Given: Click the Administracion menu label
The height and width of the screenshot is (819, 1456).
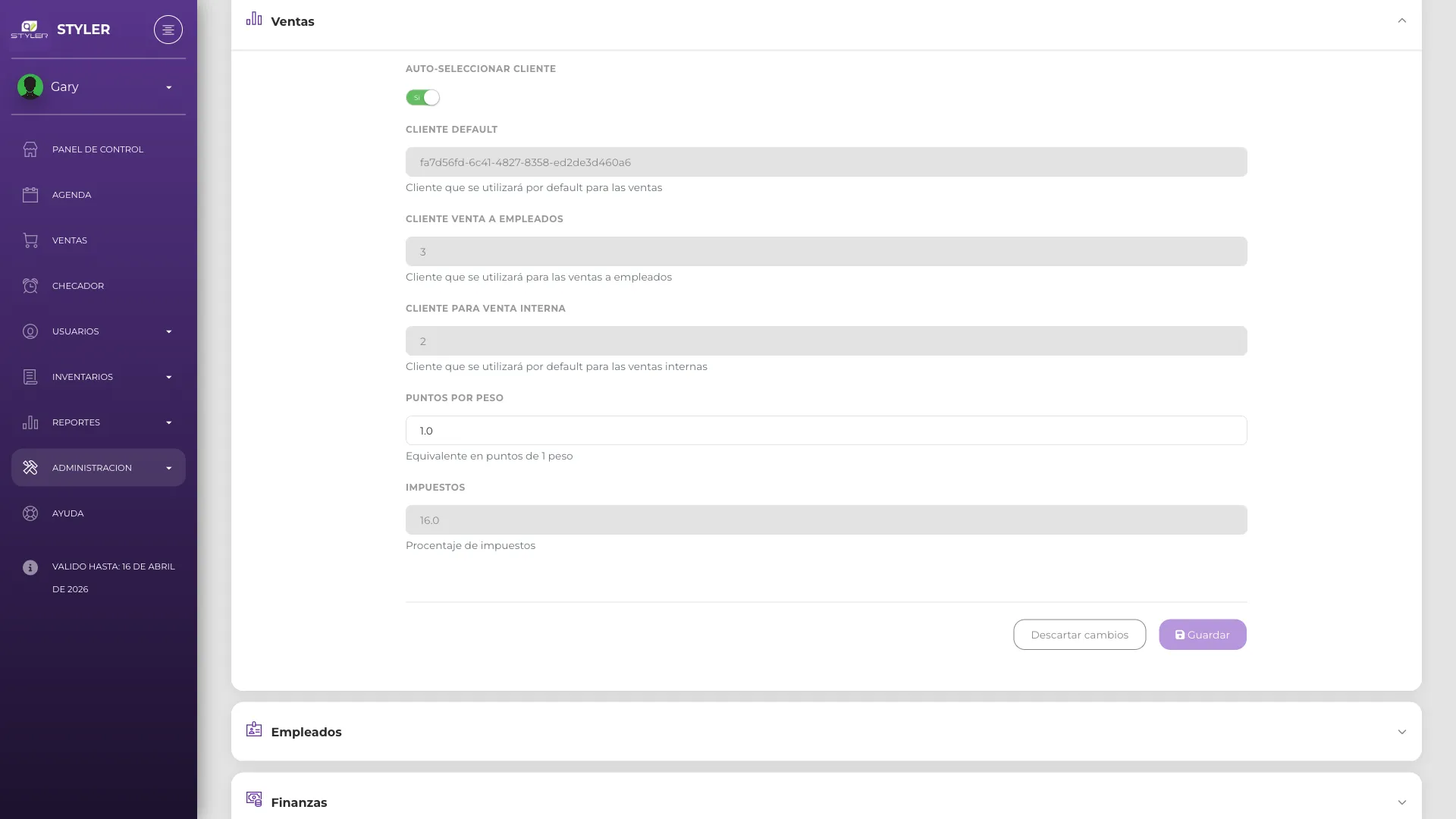Looking at the screenshot, I should click(x=92, y=468).
